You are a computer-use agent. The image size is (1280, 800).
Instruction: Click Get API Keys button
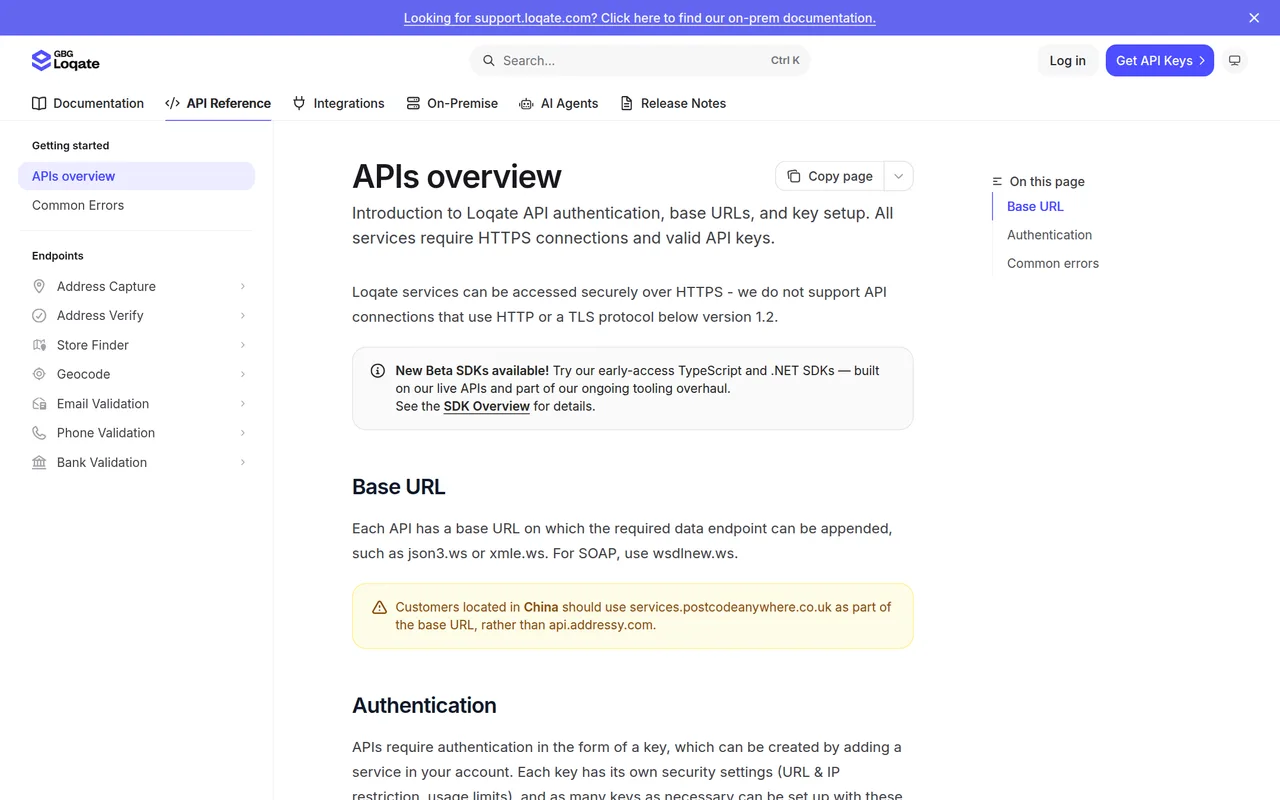coord(1160,61)
